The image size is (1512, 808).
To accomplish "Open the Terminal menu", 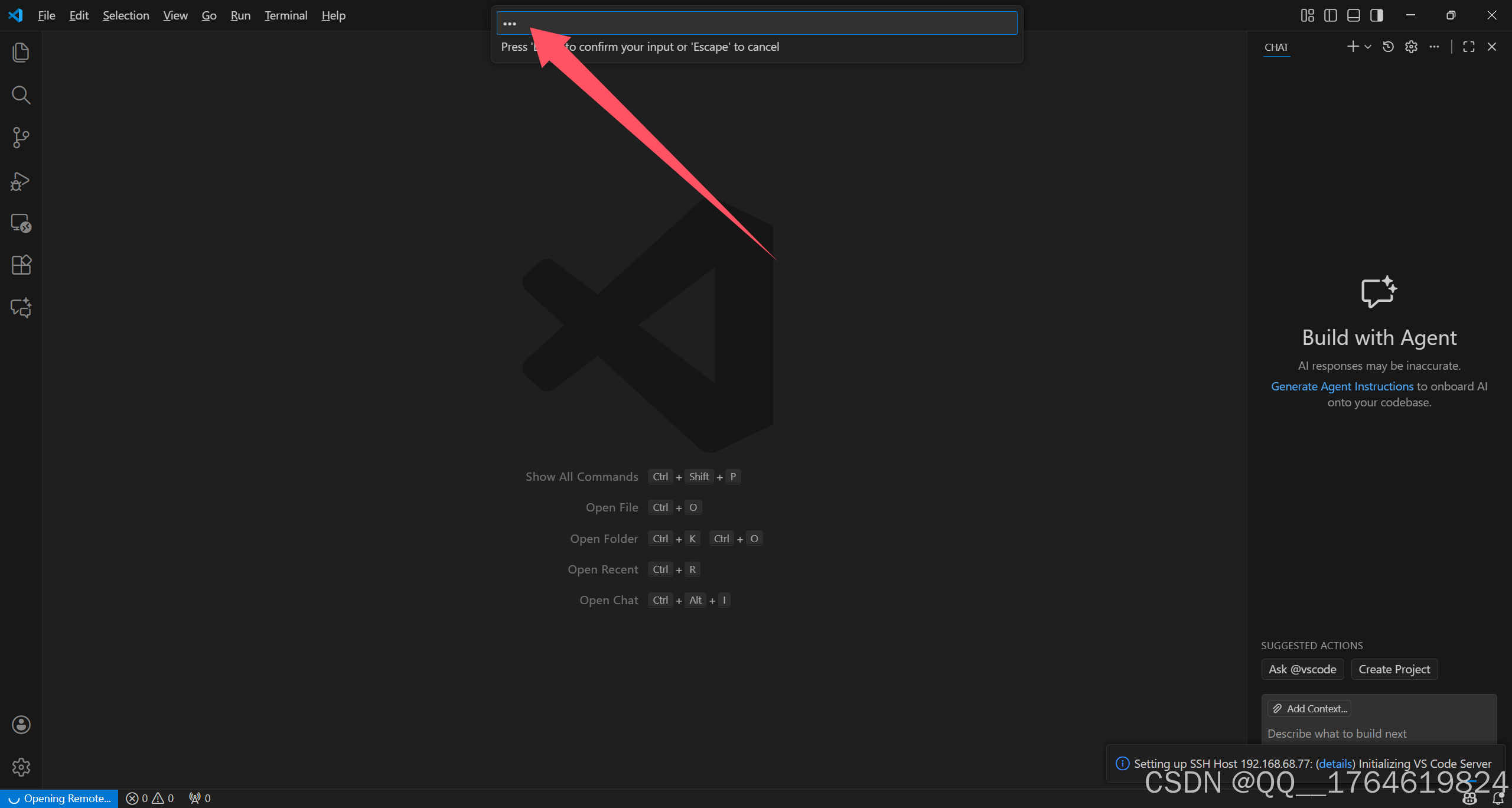I will pyautogui.click(x=286, y=15).
